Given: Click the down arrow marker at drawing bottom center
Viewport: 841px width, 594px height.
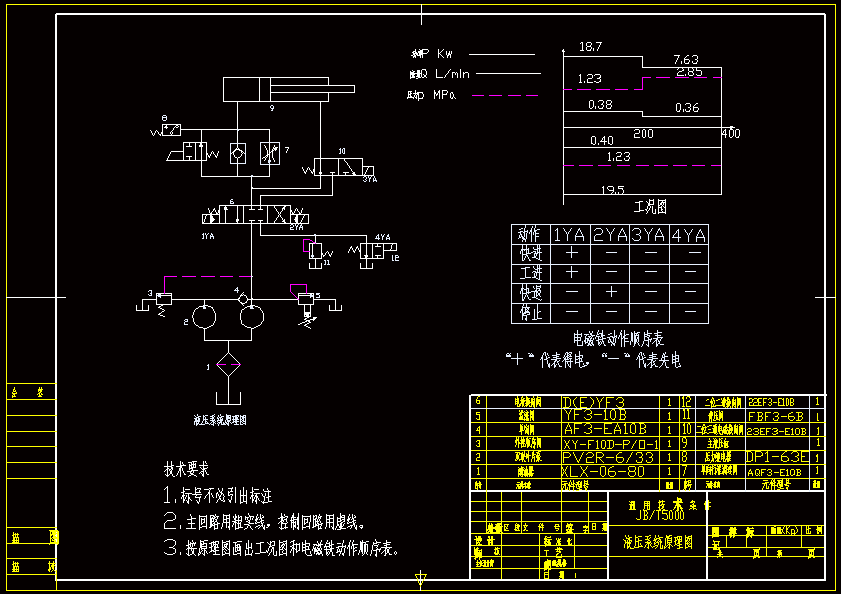Looking at the screenshot, I should point(420,578).
